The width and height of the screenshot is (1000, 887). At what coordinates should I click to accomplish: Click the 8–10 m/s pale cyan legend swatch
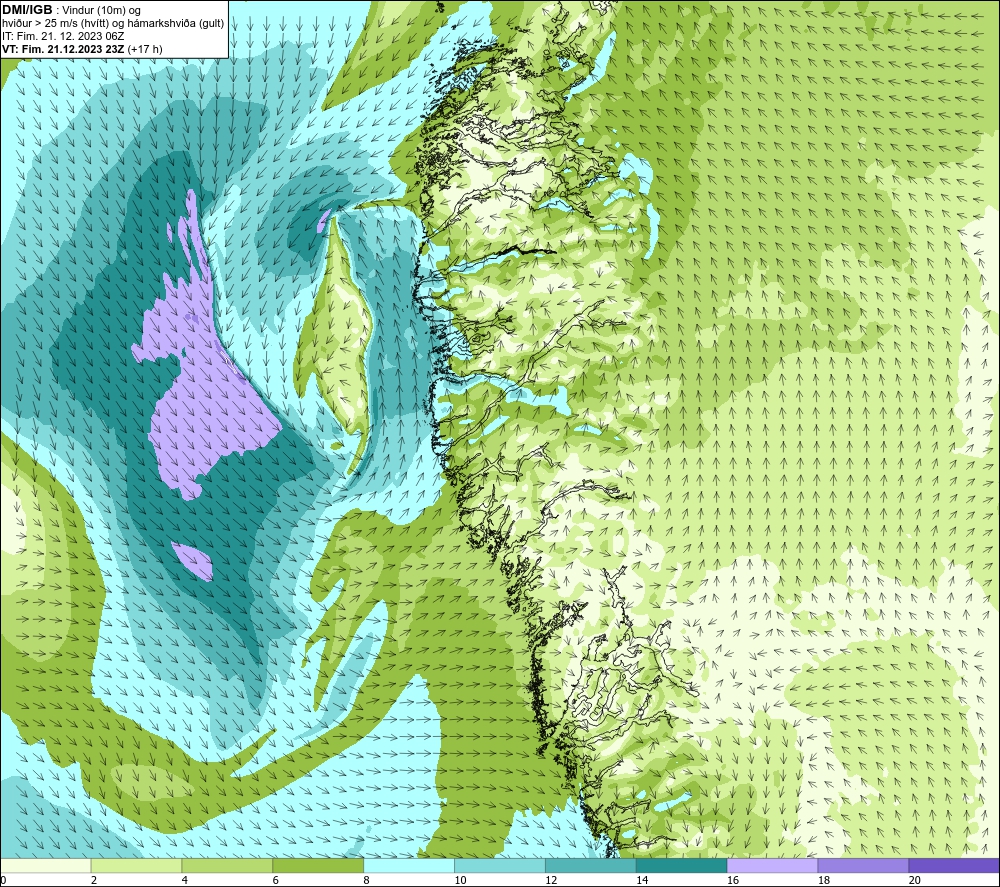coord(409,865)
